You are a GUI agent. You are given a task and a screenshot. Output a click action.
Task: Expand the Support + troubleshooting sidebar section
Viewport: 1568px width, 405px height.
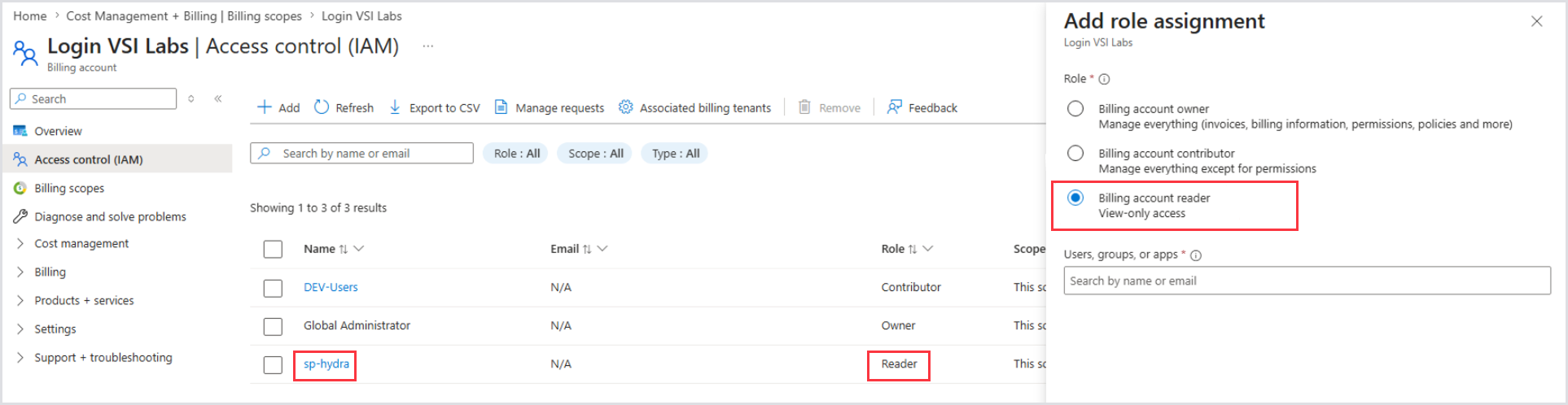20,357
